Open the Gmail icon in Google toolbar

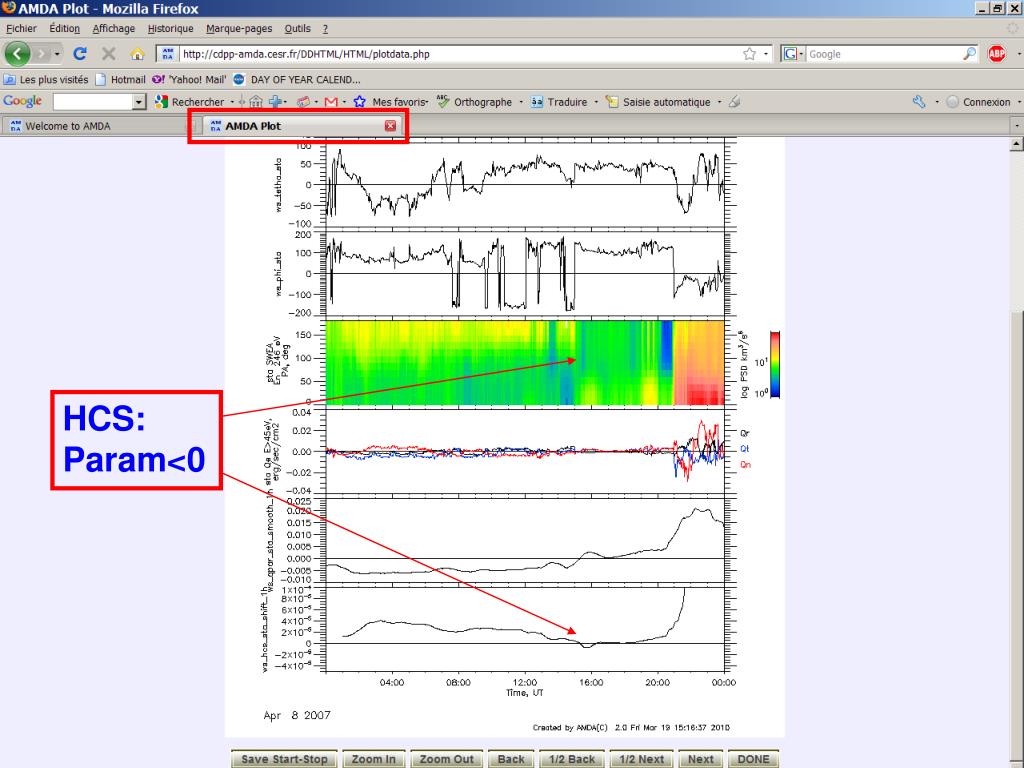(x=331, y=102)
